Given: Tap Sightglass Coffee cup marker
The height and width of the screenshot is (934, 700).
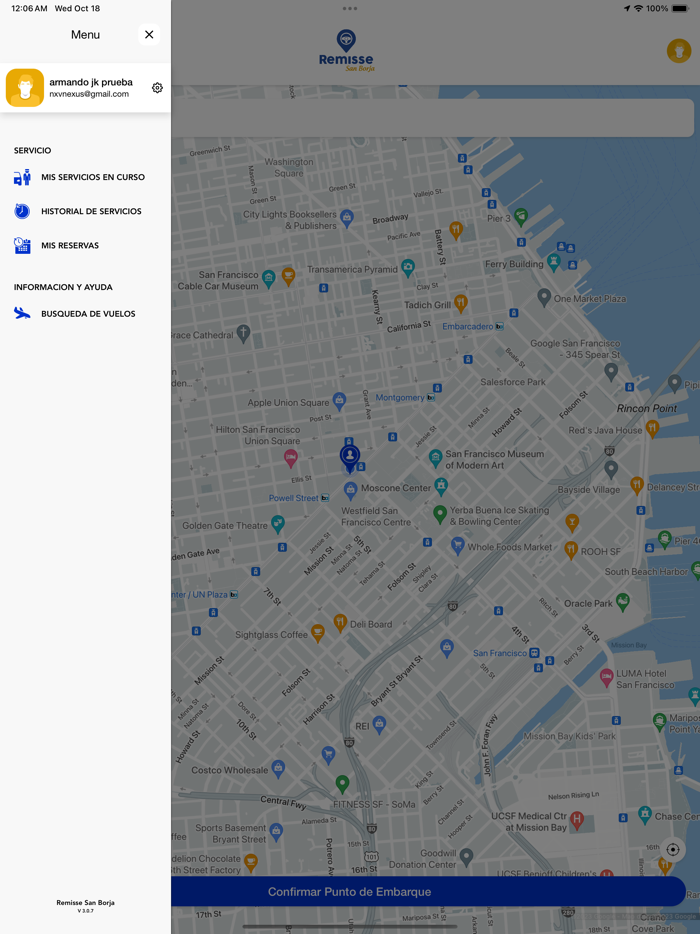Looking at the screenshot, I should (318, 633).
